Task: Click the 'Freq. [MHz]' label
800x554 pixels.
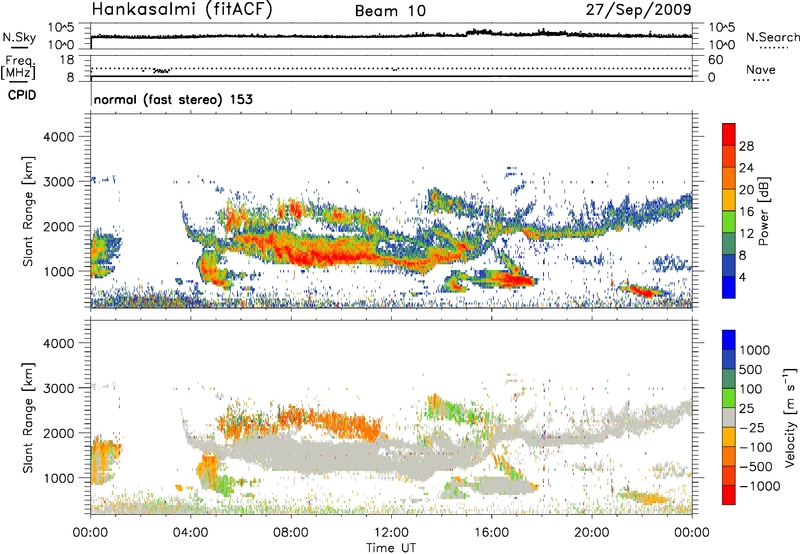Action: (x=18, y=67)
